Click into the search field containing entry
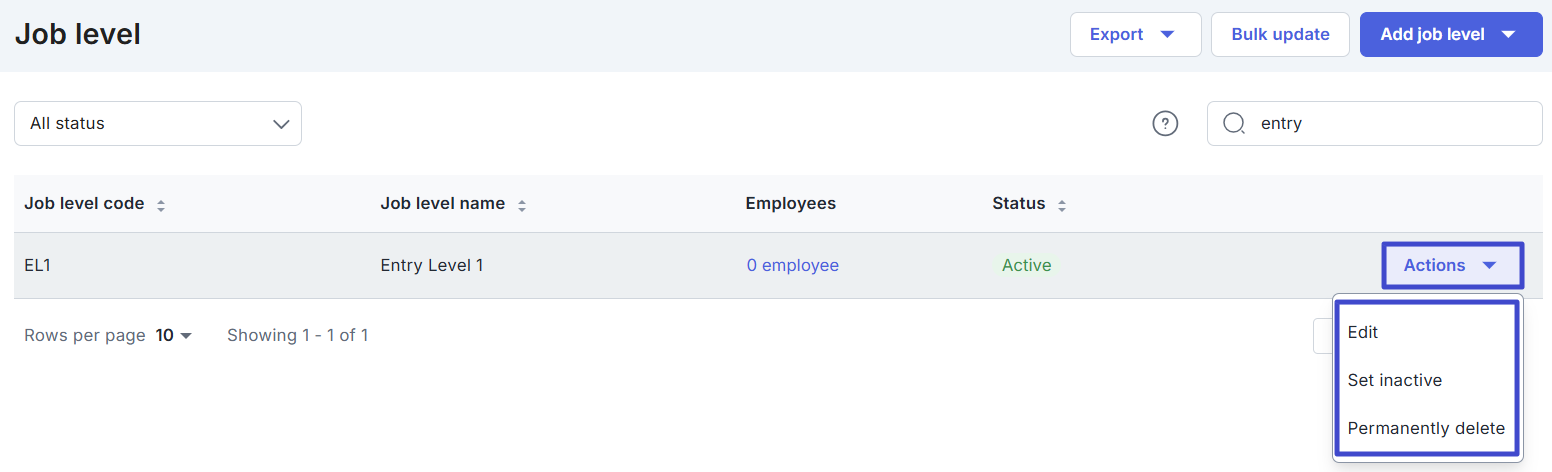The width and height of the screenshot is (1552, 472). point(1390,124)
